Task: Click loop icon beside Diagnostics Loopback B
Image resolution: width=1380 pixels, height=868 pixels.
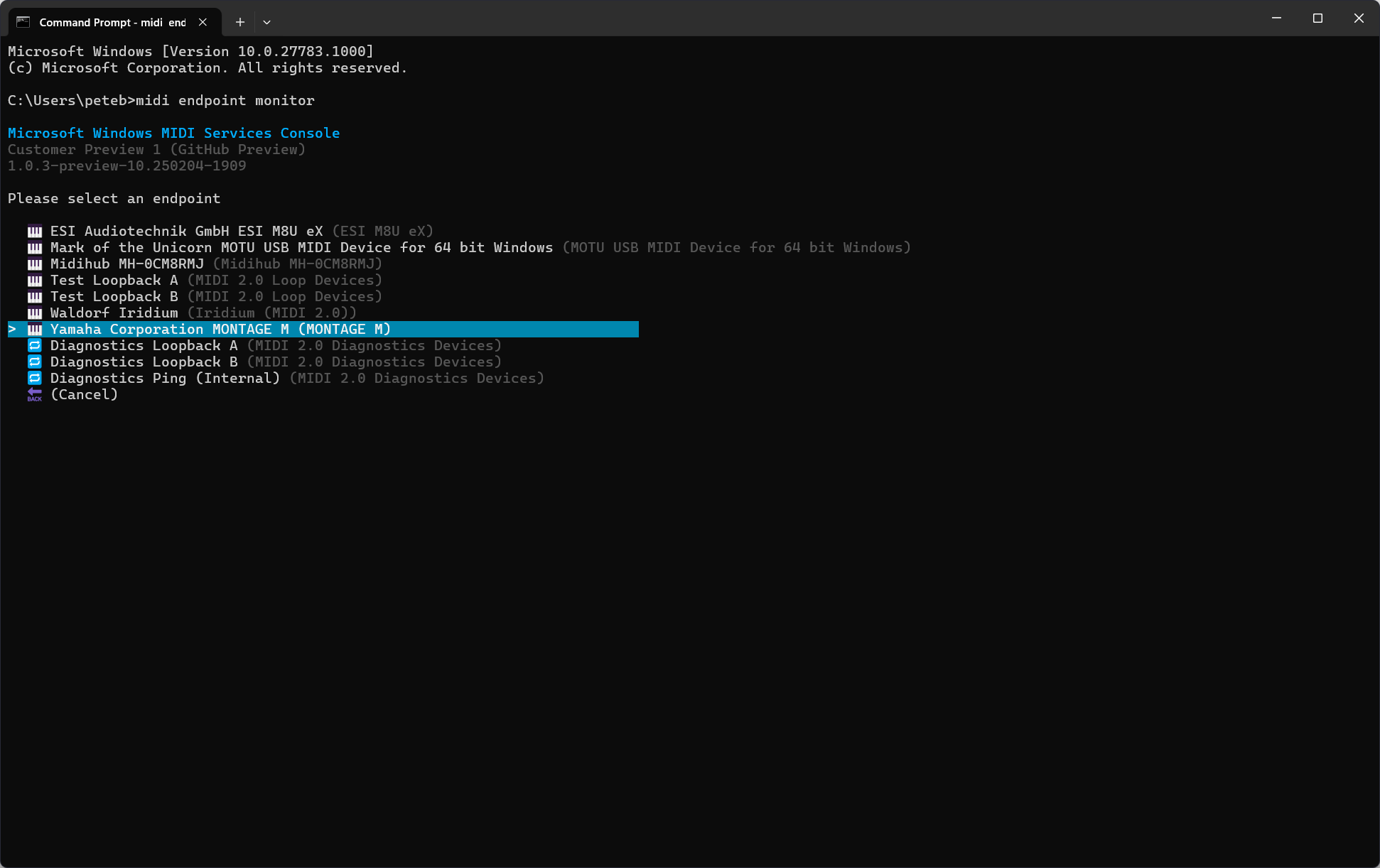Action: point(35,362)
